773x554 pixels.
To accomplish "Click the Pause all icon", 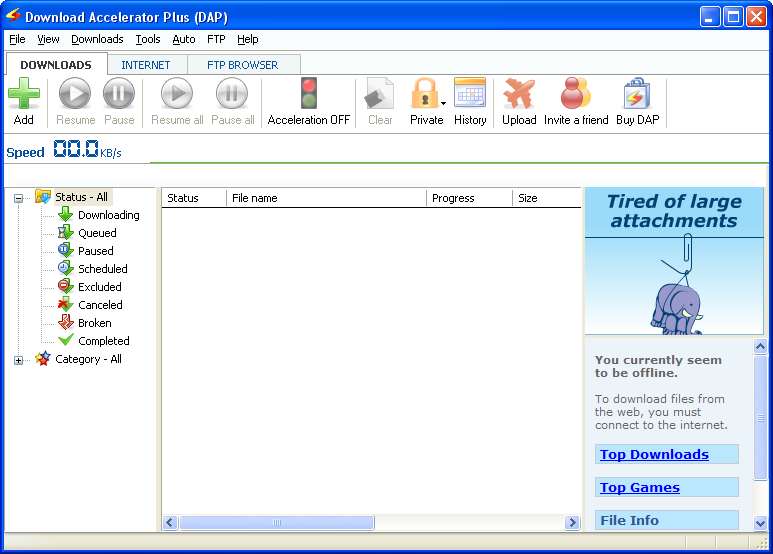I will point(232,93).
